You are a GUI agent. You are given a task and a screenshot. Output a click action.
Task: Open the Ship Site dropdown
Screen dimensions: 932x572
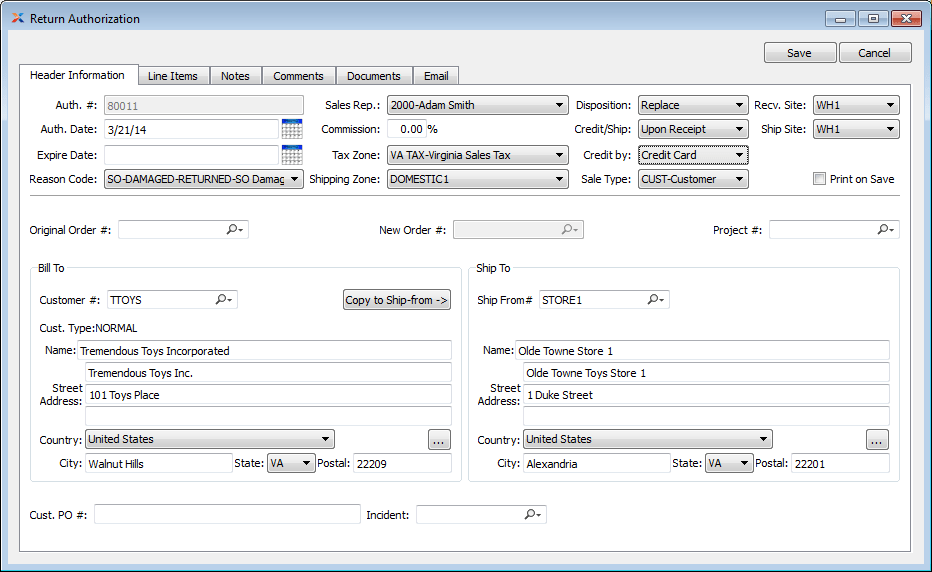pos(856,129)
